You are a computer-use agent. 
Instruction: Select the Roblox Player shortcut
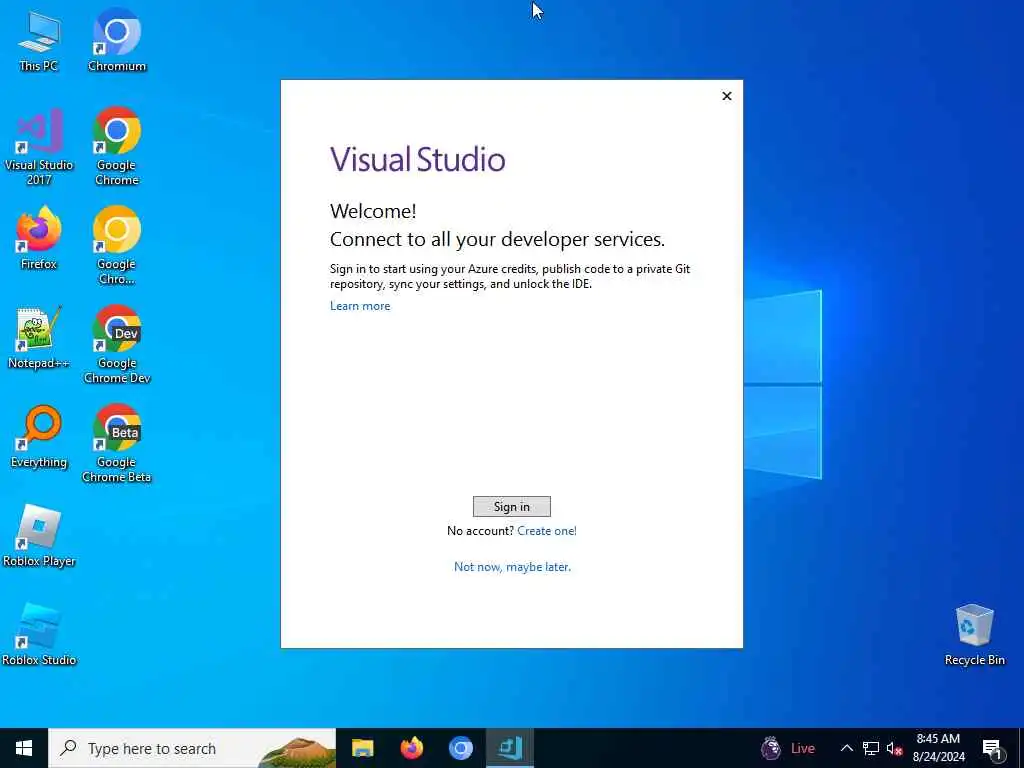[39, 536]
